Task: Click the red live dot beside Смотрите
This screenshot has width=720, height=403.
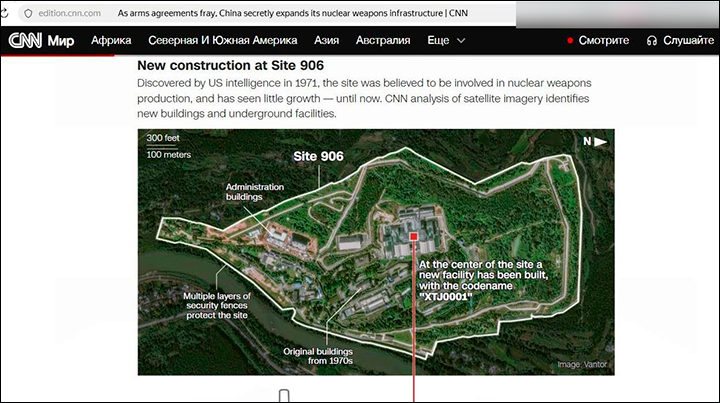Action: [570, 41]
